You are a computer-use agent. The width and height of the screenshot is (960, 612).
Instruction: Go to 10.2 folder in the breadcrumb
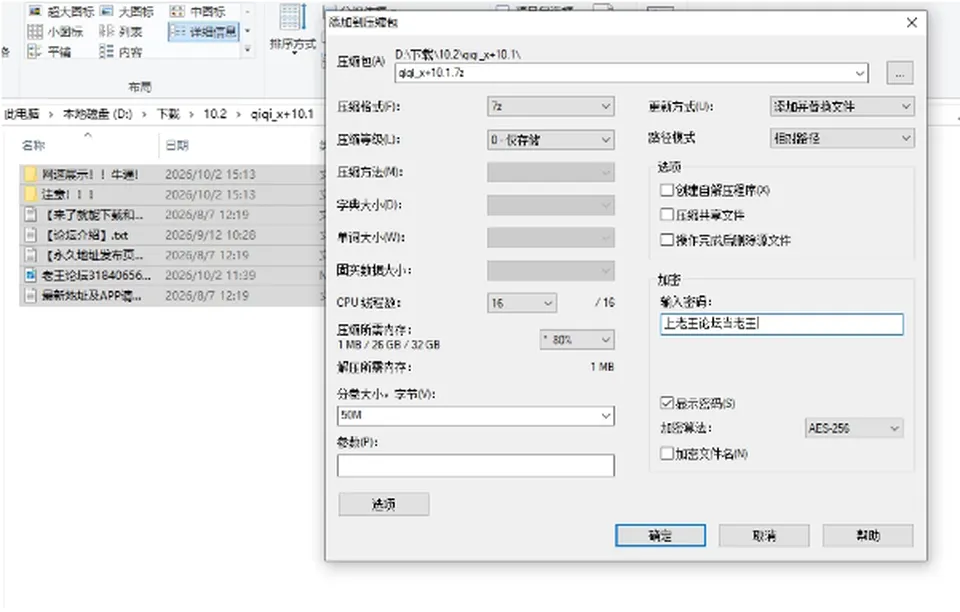(x=215, y=114)
